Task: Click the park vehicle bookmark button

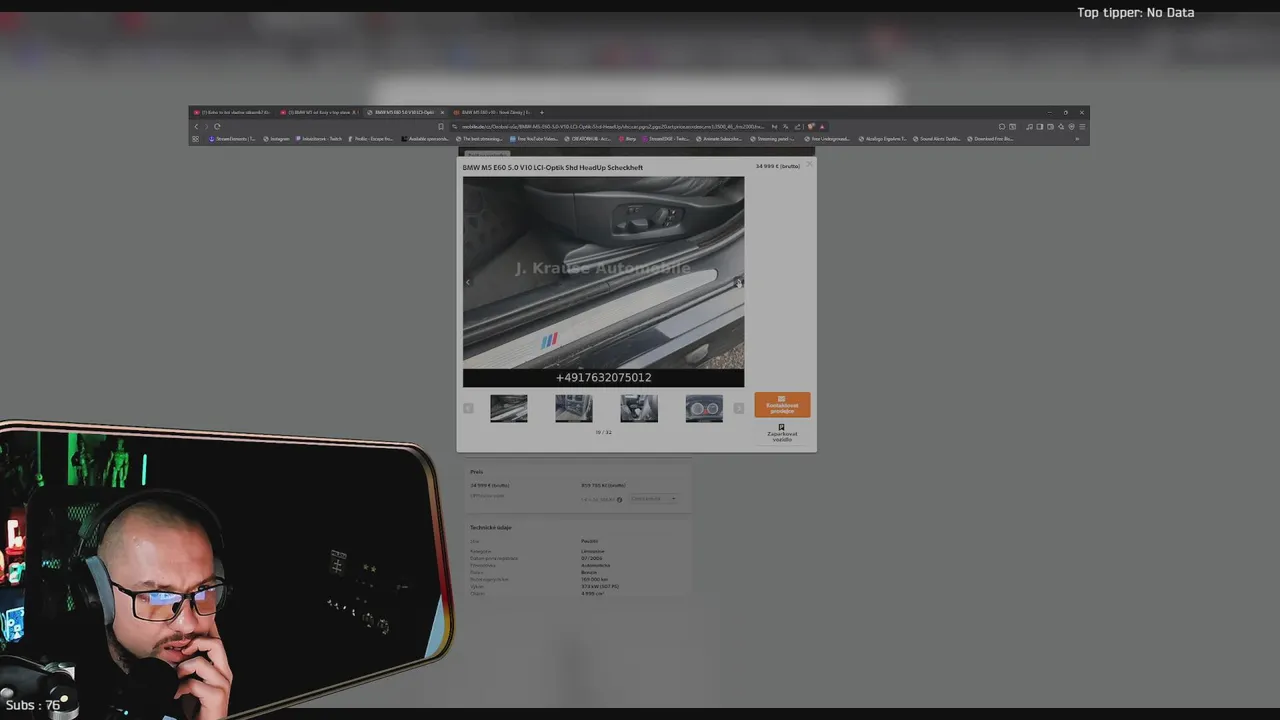Action: click(x=782, y=432)
